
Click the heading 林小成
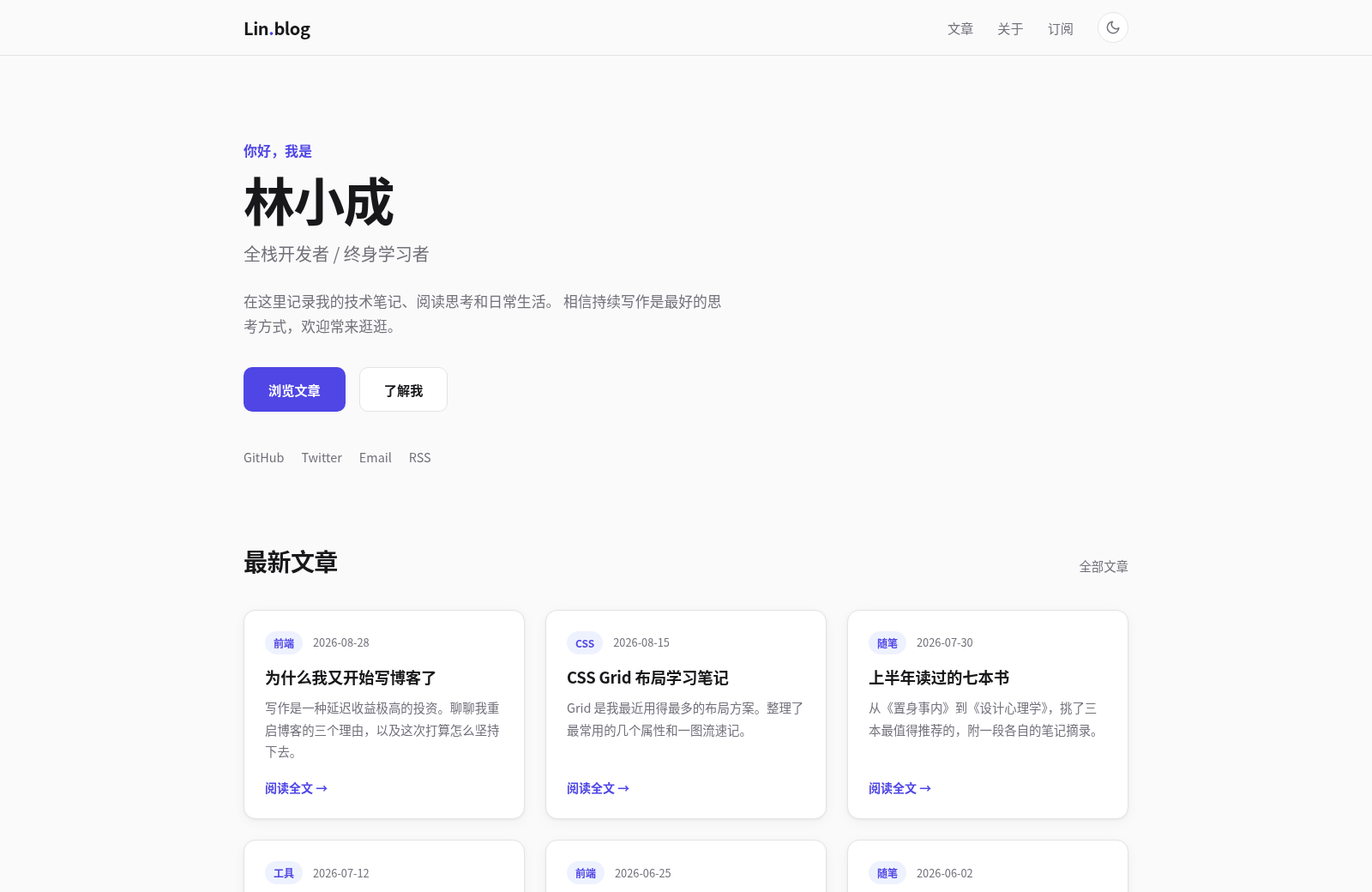(x=319, y=203)
